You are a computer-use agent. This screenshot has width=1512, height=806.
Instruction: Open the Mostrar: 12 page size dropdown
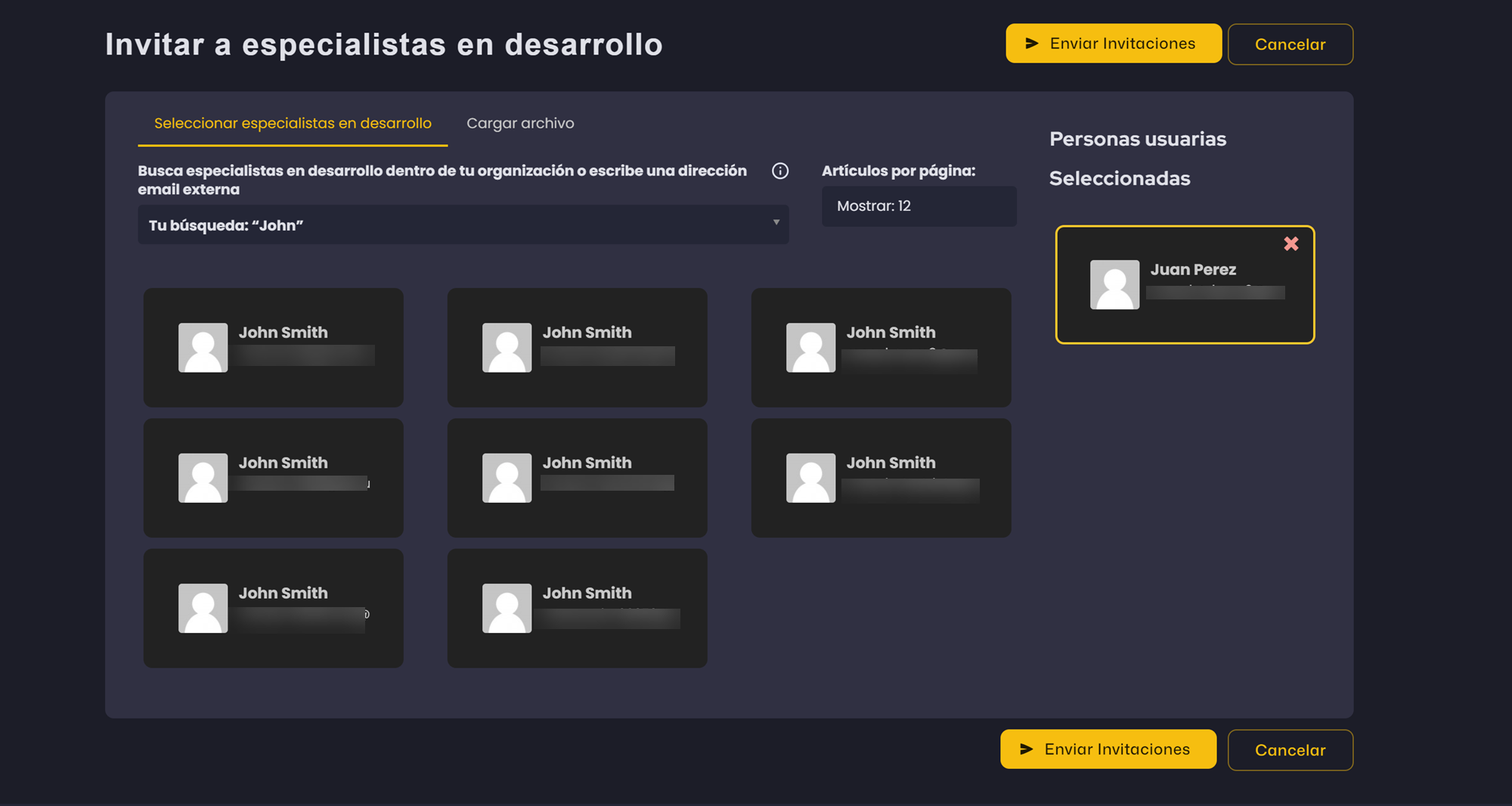pyautogui.click(x=919, y=206)
